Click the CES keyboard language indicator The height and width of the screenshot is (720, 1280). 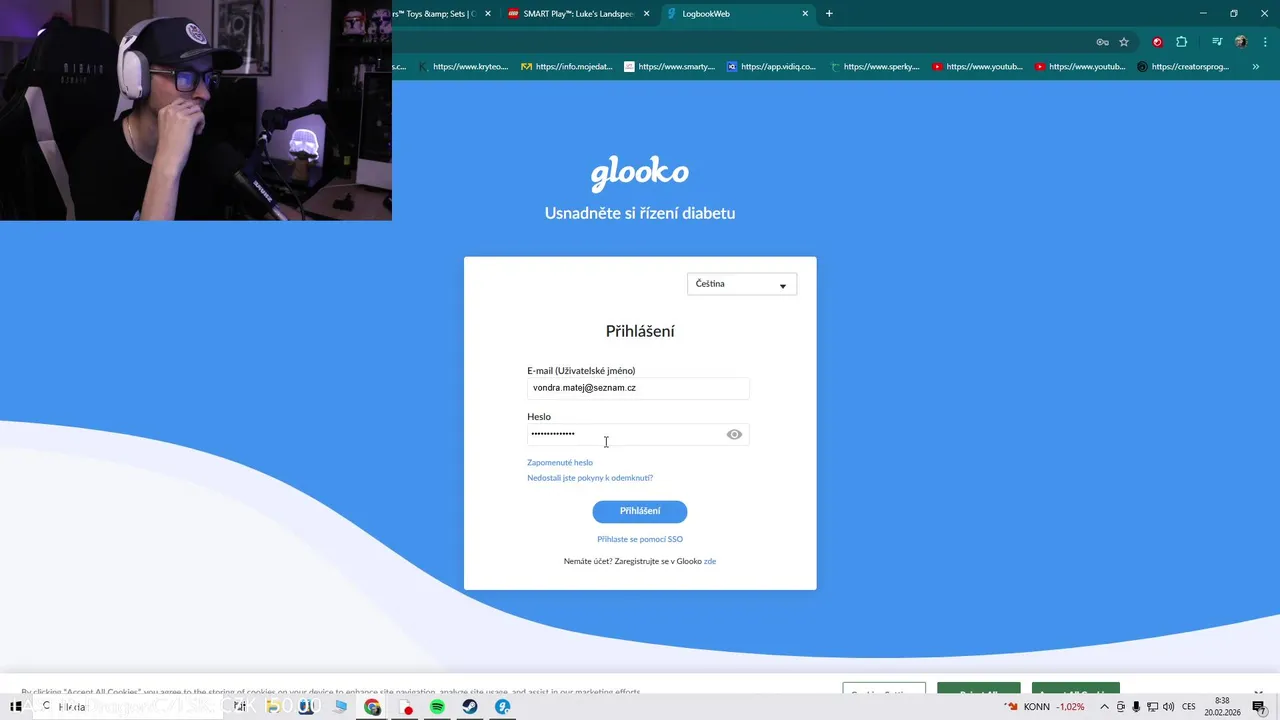[x=1189, y=707]
